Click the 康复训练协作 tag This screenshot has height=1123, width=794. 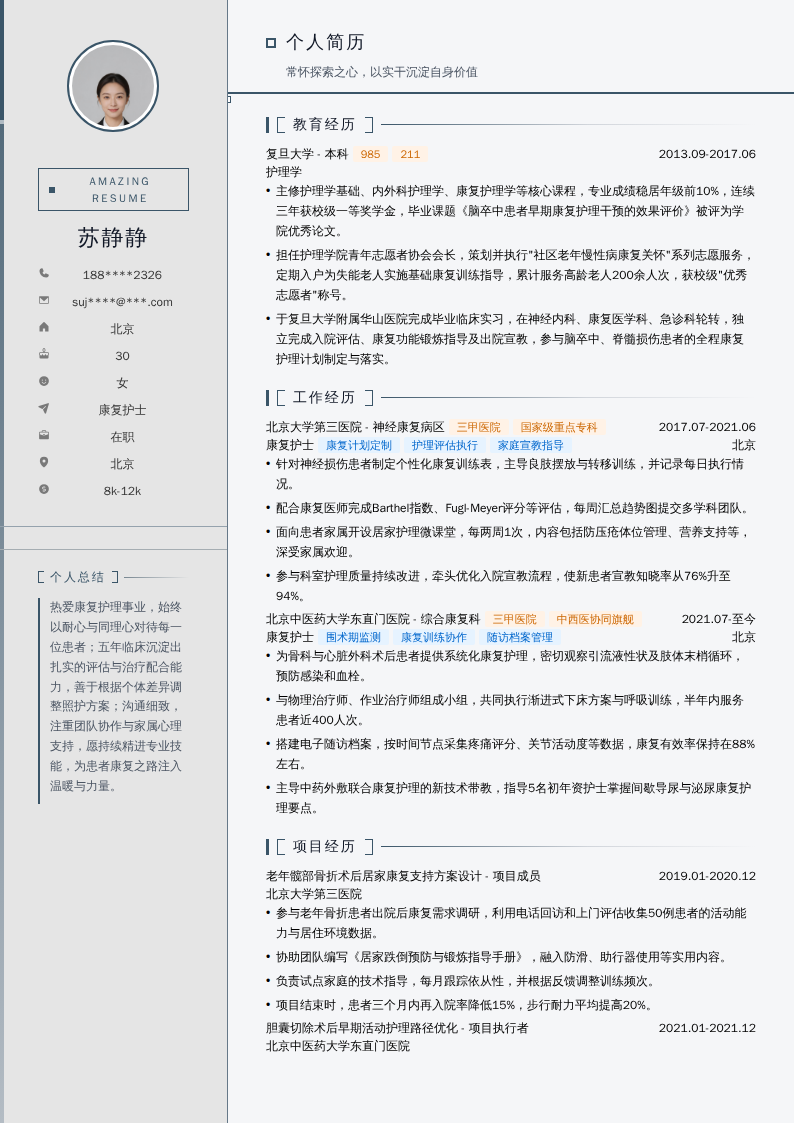pyautogui.click(x=433, y=637)
